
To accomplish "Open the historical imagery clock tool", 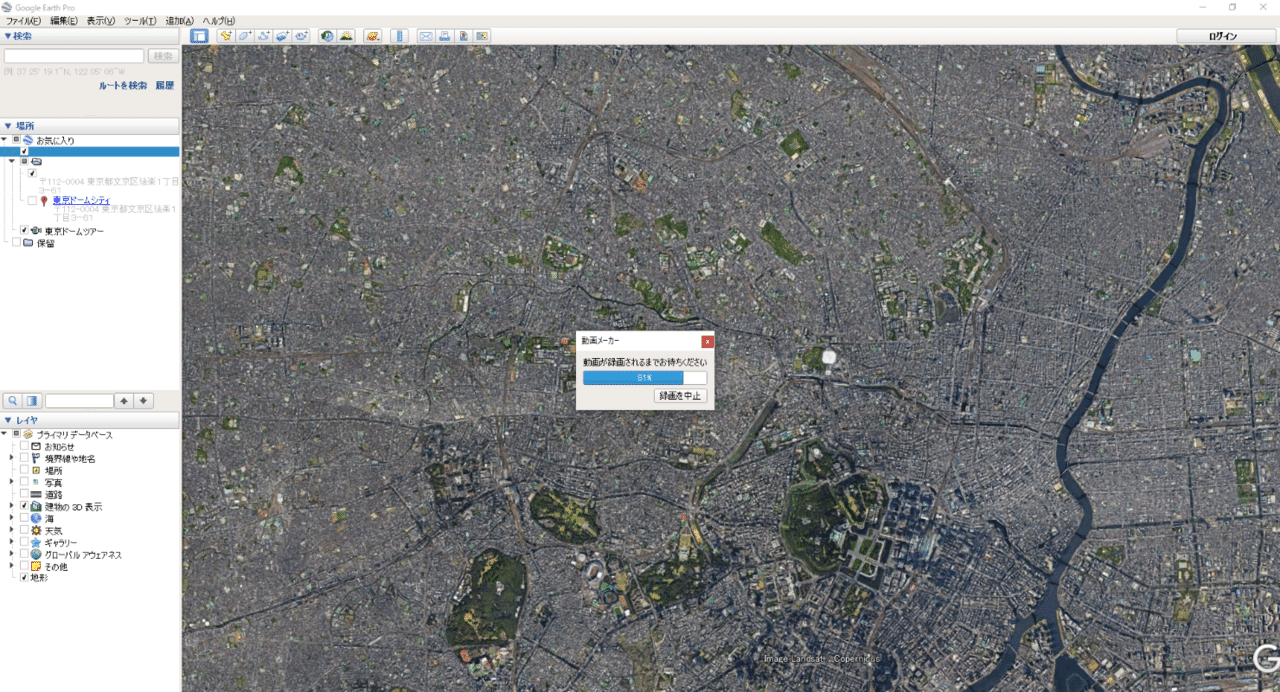I will click(325, 35).
